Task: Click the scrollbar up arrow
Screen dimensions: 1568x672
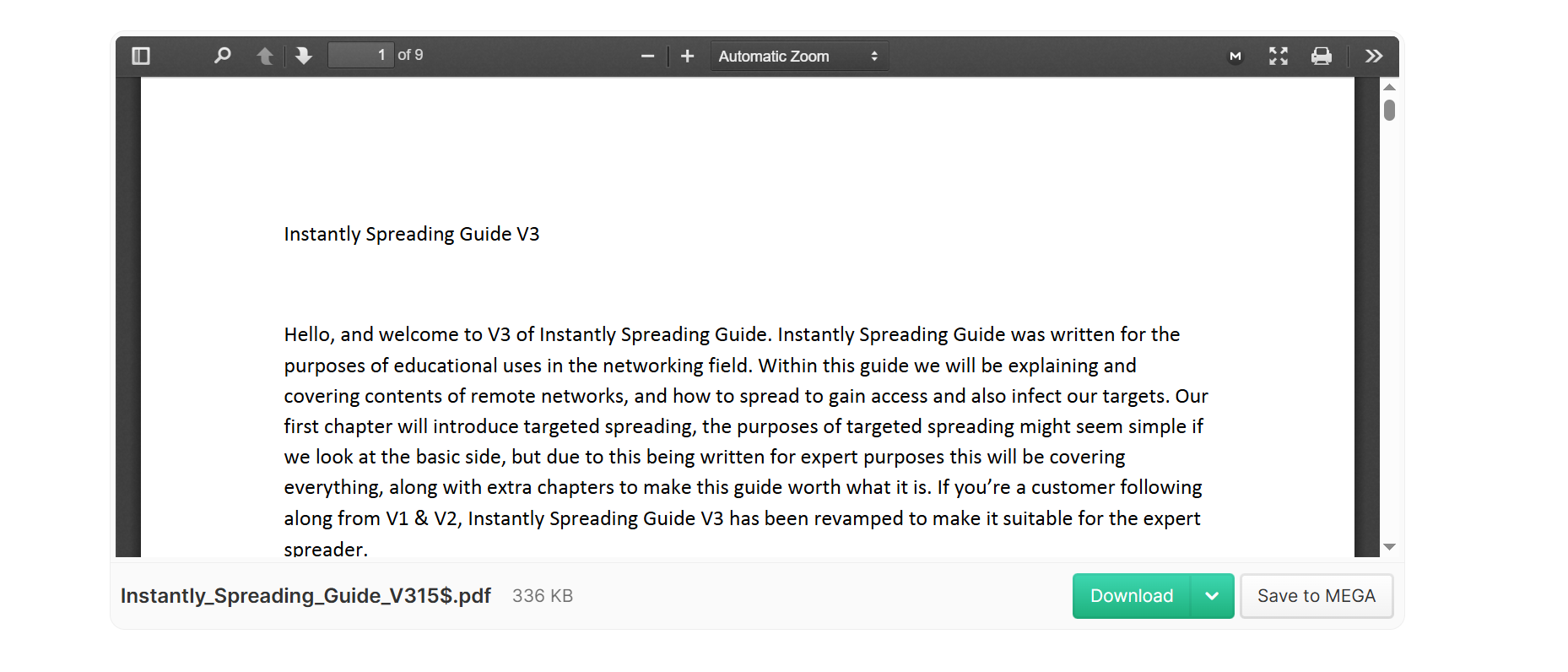Action: tap(1389, 85)
